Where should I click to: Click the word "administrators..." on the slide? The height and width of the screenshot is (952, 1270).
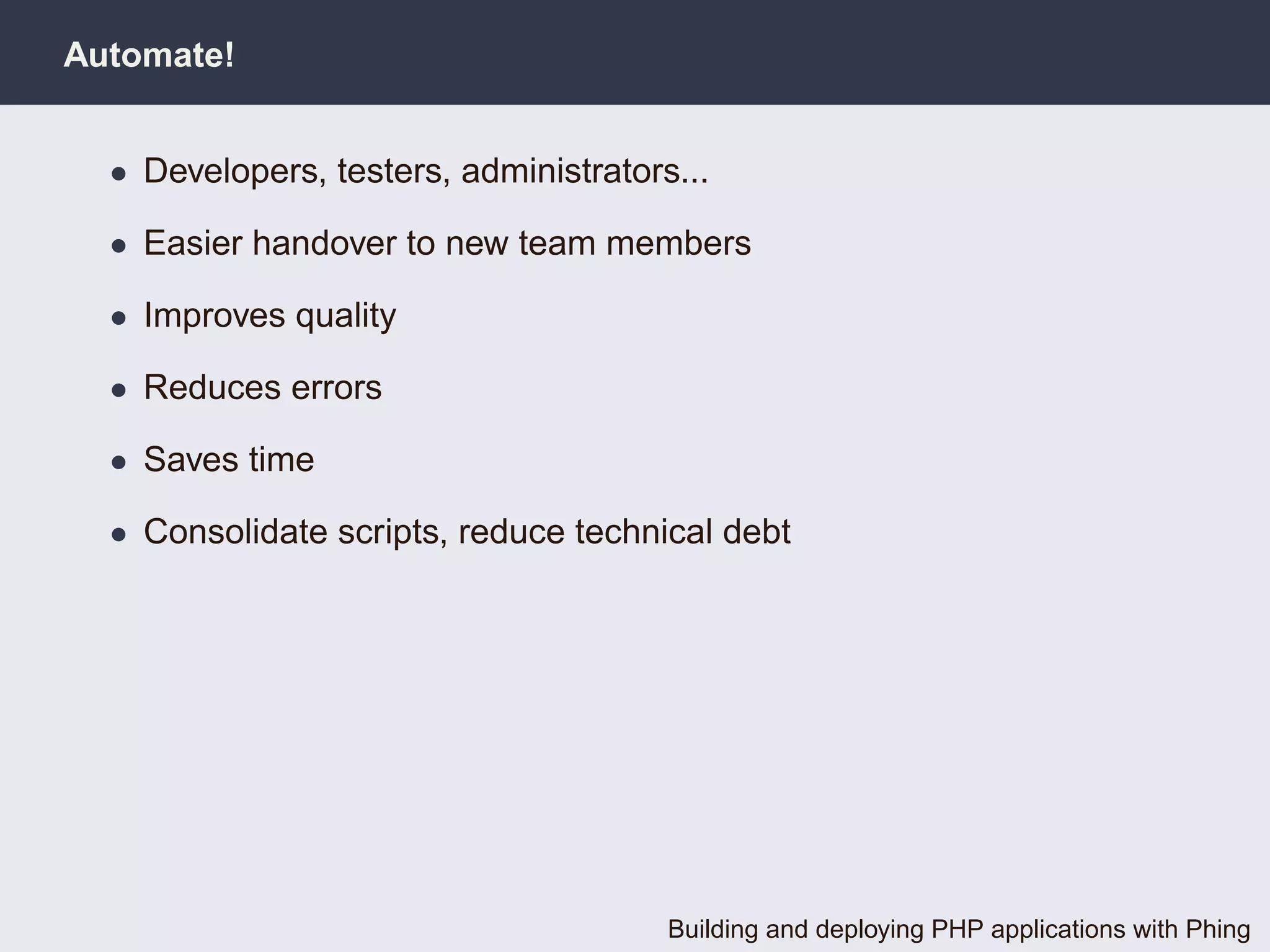click(x=584, y=171)
